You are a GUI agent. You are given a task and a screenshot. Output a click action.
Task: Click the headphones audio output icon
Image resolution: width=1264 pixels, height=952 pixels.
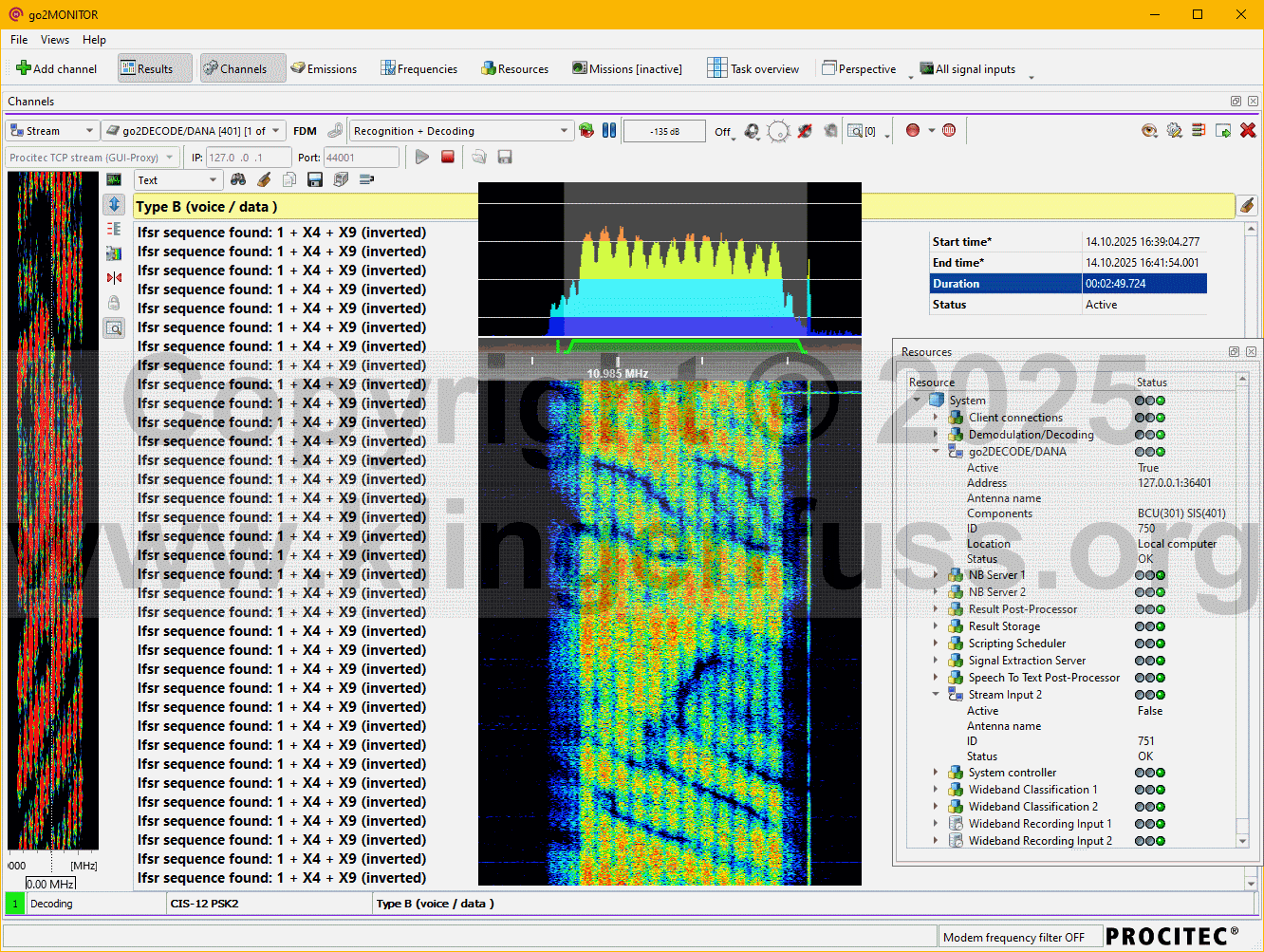tap(752, 131)
